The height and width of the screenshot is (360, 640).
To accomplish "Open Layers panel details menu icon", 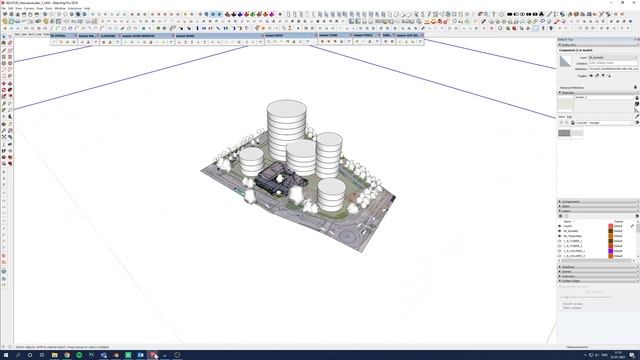I will point(637,216).
